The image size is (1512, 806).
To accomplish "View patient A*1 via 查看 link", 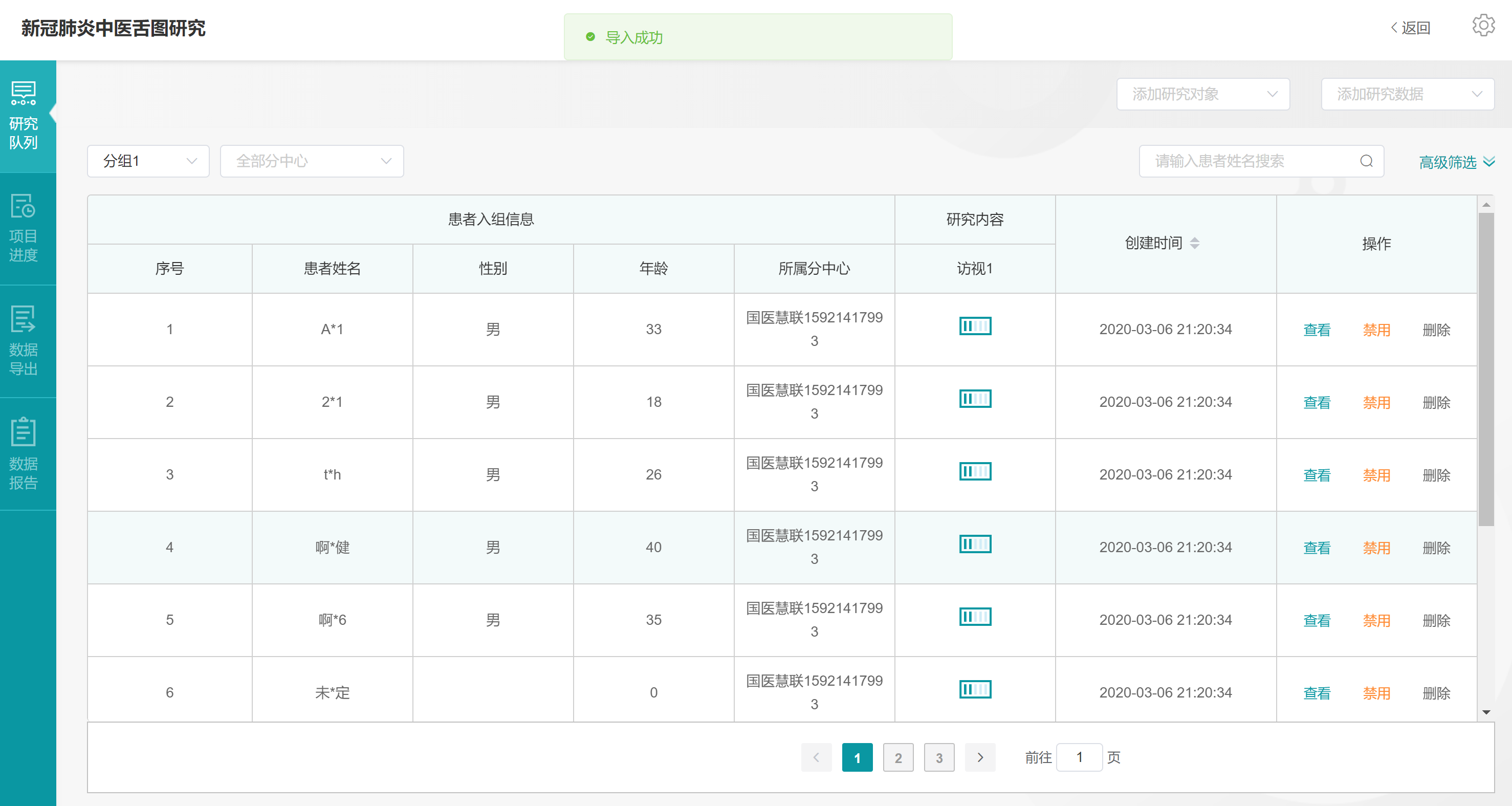I will point(1316,330).
